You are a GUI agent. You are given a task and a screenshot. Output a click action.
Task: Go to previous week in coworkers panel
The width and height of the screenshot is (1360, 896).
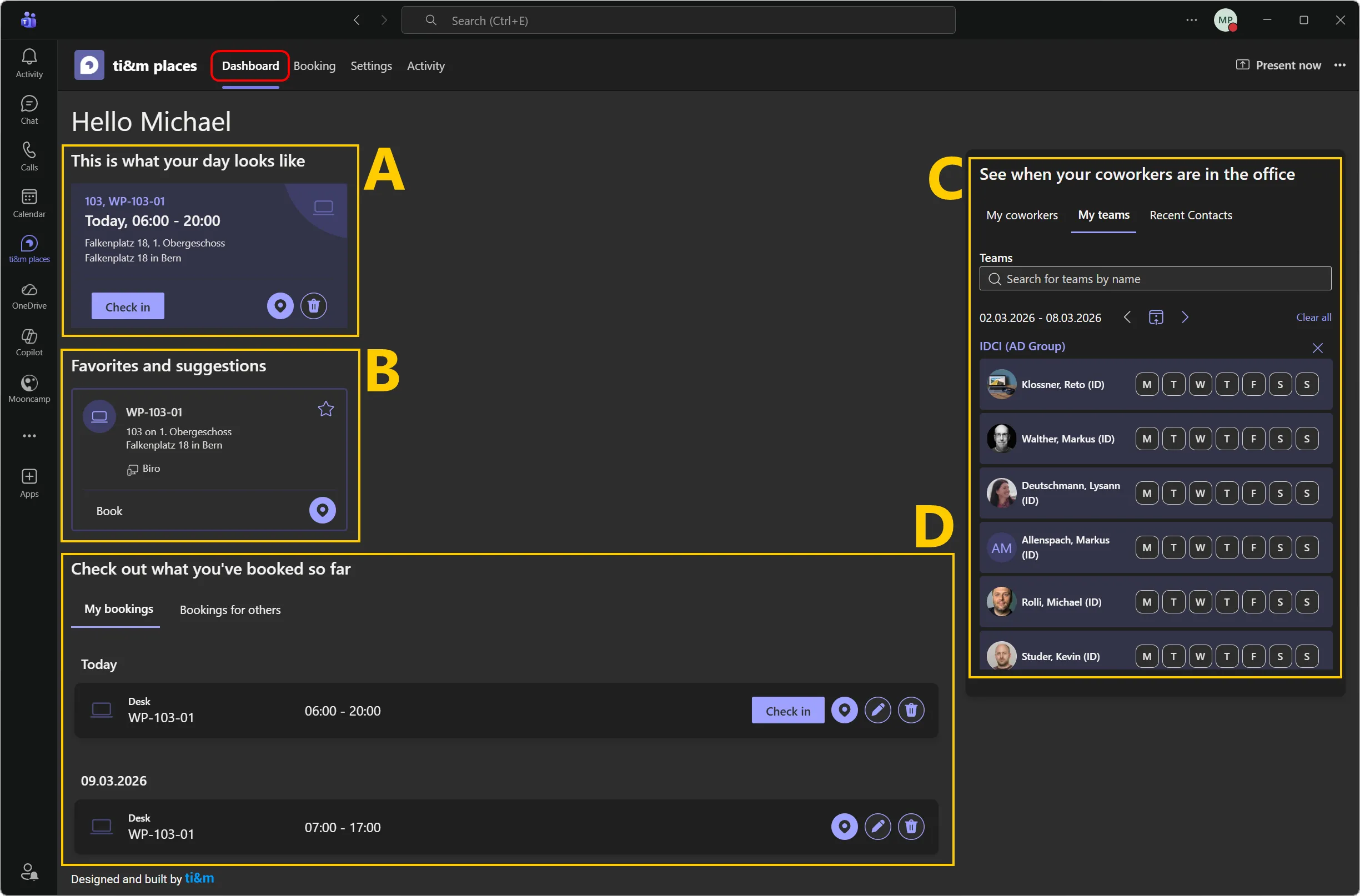[1127, 317]
